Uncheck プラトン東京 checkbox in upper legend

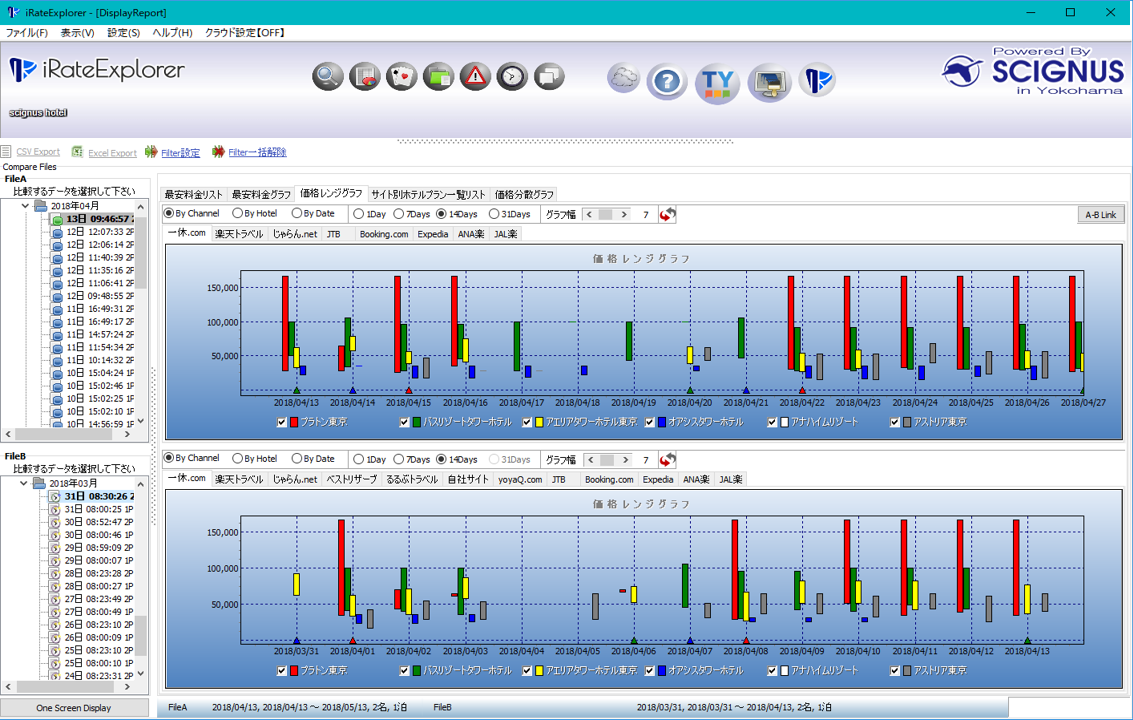[283, 422]
